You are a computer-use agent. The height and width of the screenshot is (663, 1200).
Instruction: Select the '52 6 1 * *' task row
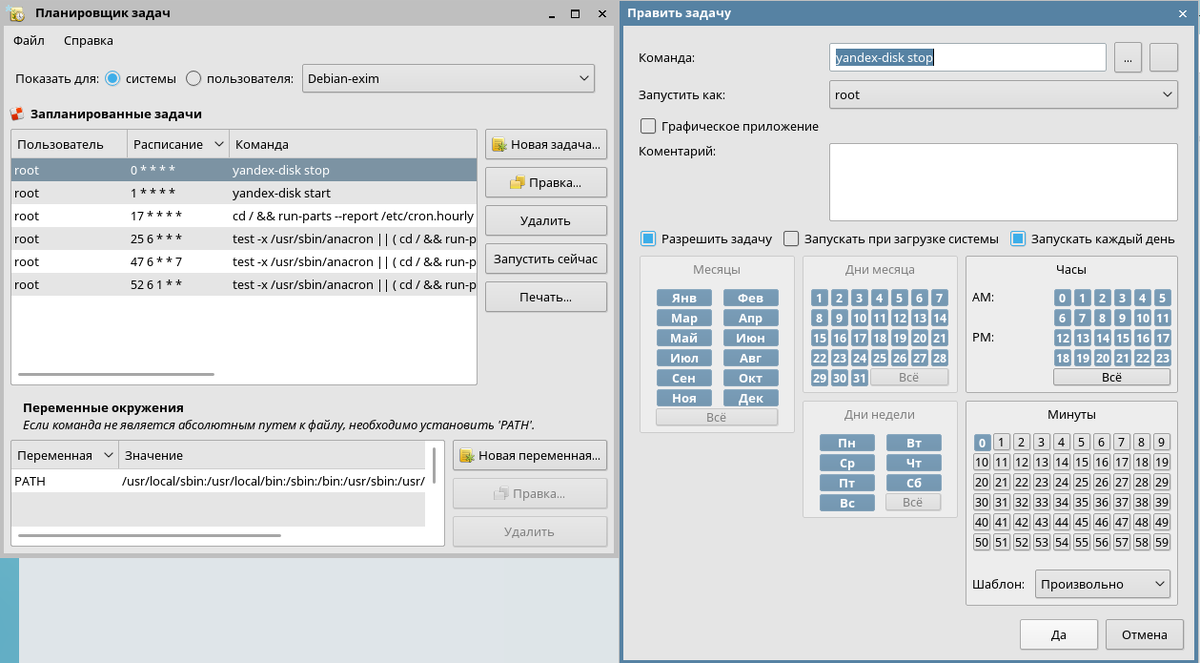click(244, 285)
